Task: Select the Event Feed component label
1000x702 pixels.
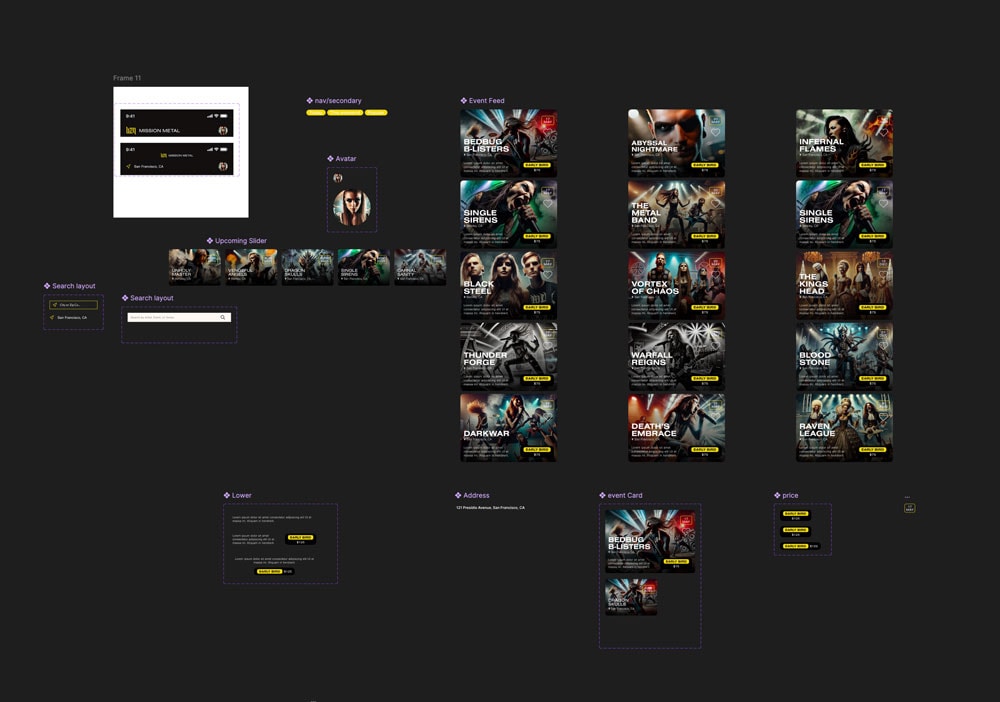Action: click(487, 101)
